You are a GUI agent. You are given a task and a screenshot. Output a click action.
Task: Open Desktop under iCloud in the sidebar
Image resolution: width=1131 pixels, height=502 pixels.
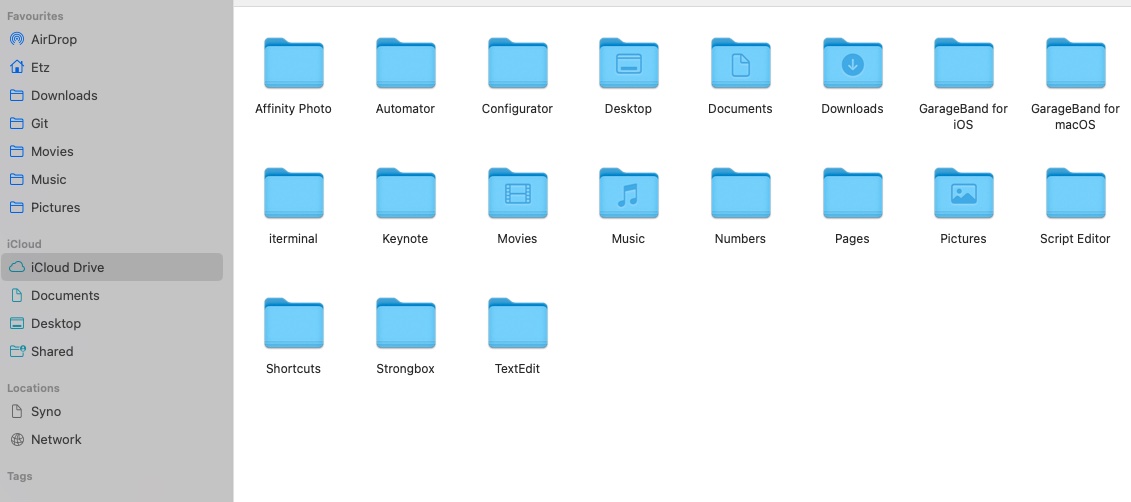tap(112, 324)
